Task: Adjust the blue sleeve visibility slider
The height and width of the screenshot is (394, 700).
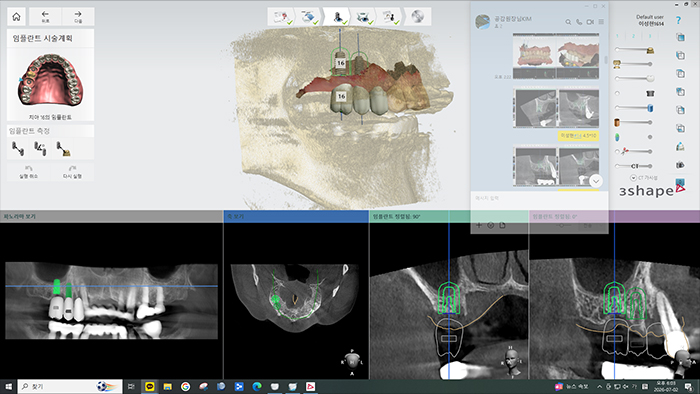Action: click(x=634, y=108)
